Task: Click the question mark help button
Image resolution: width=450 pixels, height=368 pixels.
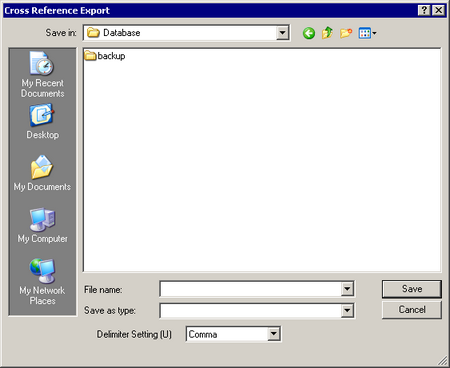Action: pyautogui.click(x=424, y=10)
